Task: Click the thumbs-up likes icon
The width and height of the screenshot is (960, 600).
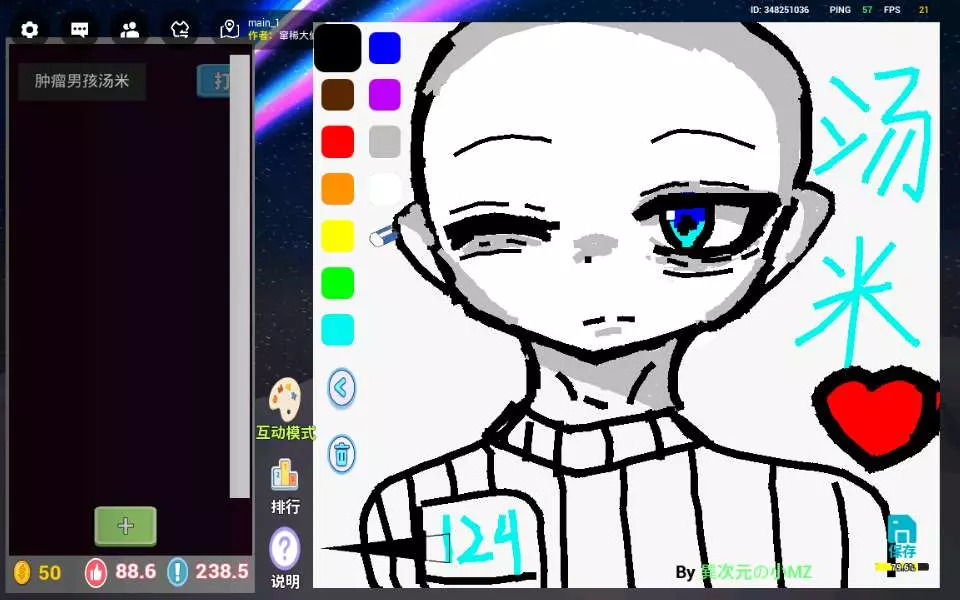Action: click(x=96, y=572)
